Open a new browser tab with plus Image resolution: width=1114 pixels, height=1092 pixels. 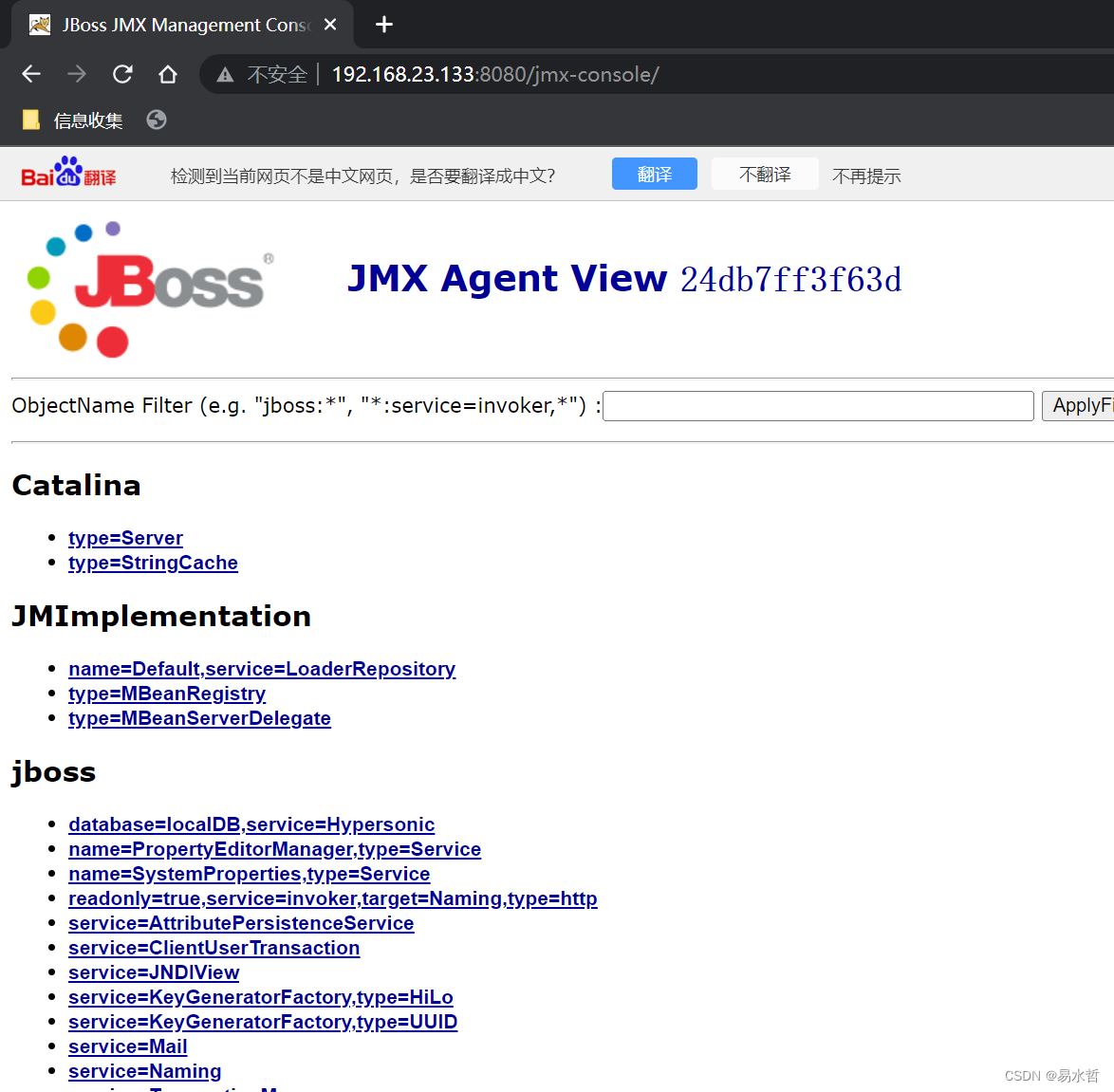pos(384,25)
